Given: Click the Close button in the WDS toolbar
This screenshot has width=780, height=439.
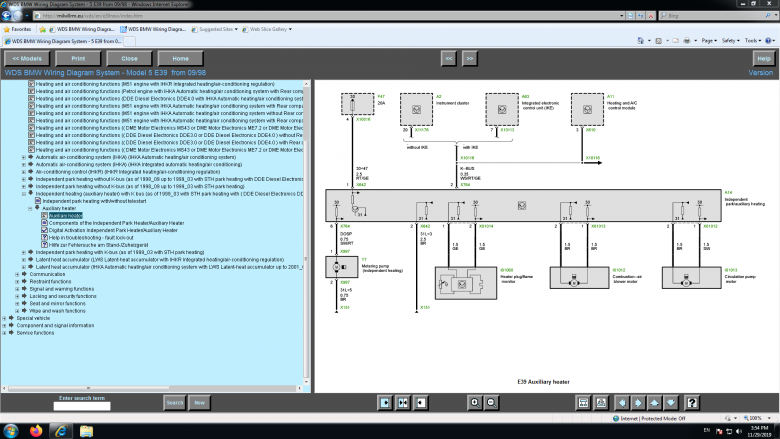Looking at the screenshot, I should [x=129, y=58].
